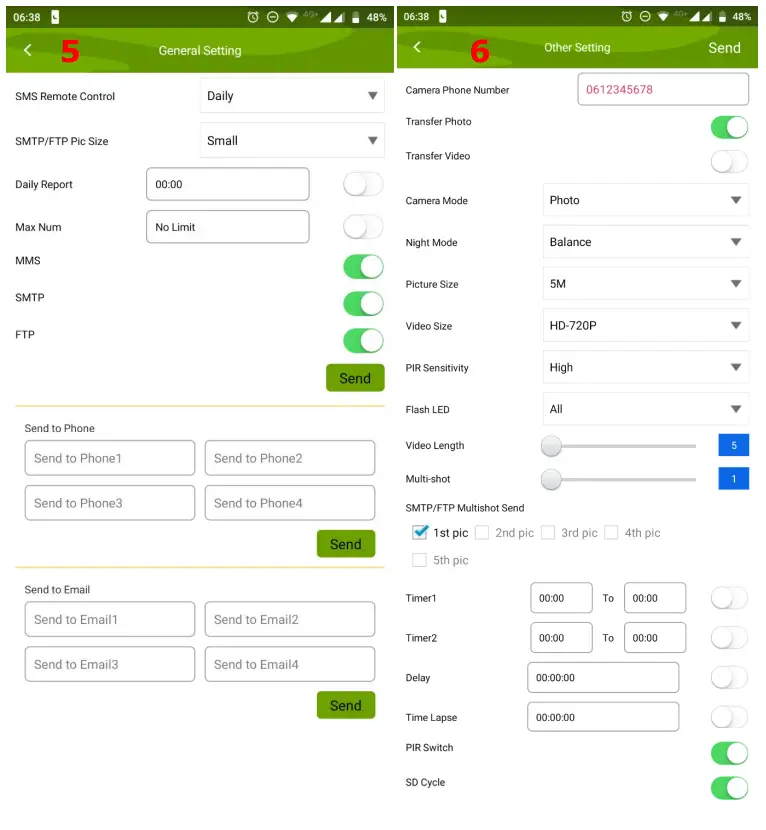
Task: Click the Multi-shot slider handle
Action: 551,480
